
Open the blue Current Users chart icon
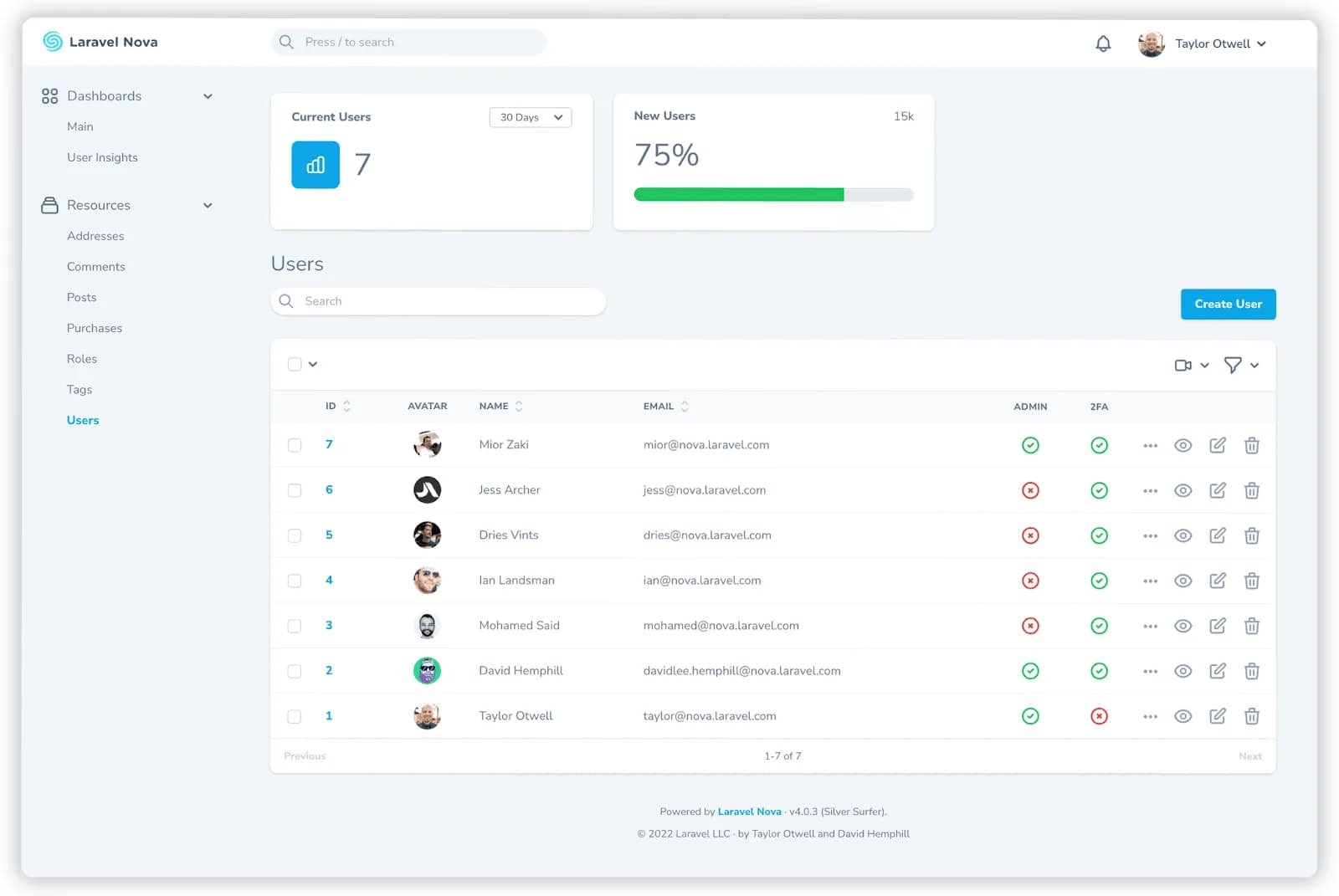click(x=316, y=165)
